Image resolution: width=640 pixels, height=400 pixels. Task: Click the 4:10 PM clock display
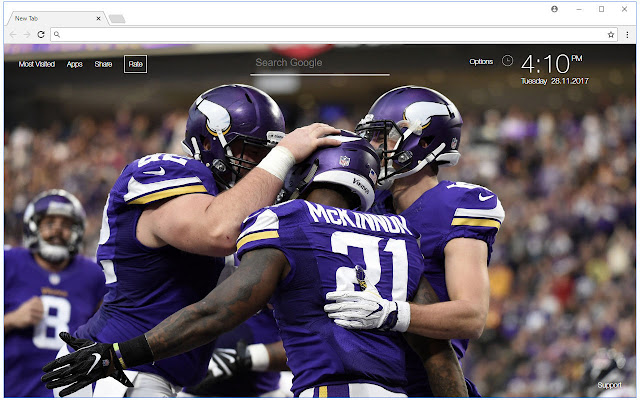(x=551, y=64)
